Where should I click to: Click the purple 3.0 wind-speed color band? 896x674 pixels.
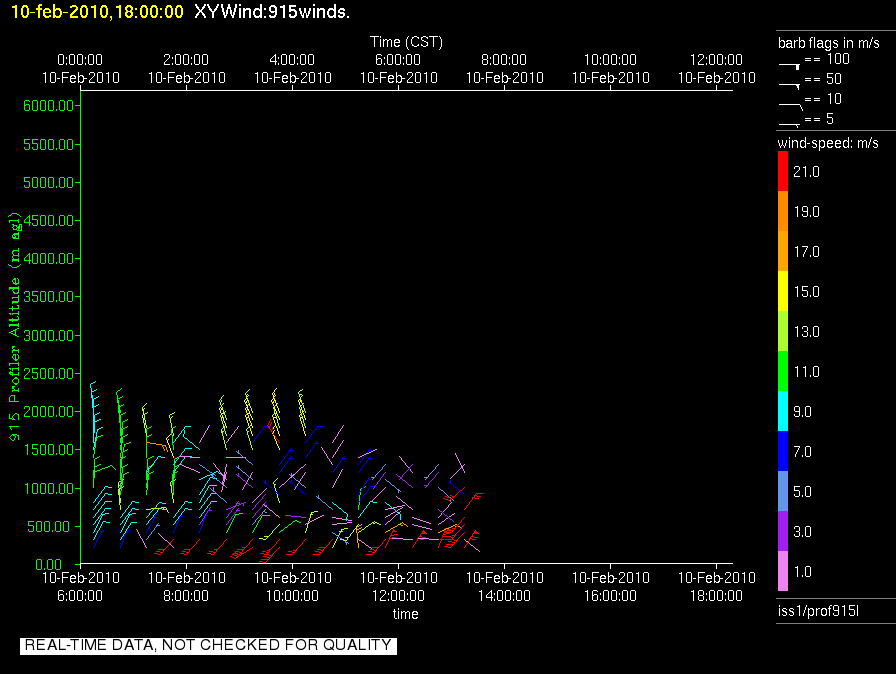[783, 531]
